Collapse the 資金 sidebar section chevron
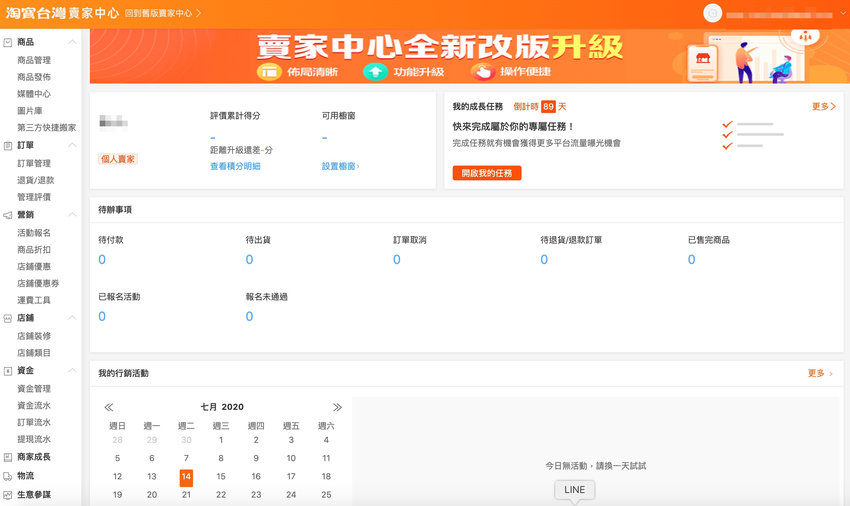Image resolution: width=850 pixels, height=506 pixels. coord(72,370)
